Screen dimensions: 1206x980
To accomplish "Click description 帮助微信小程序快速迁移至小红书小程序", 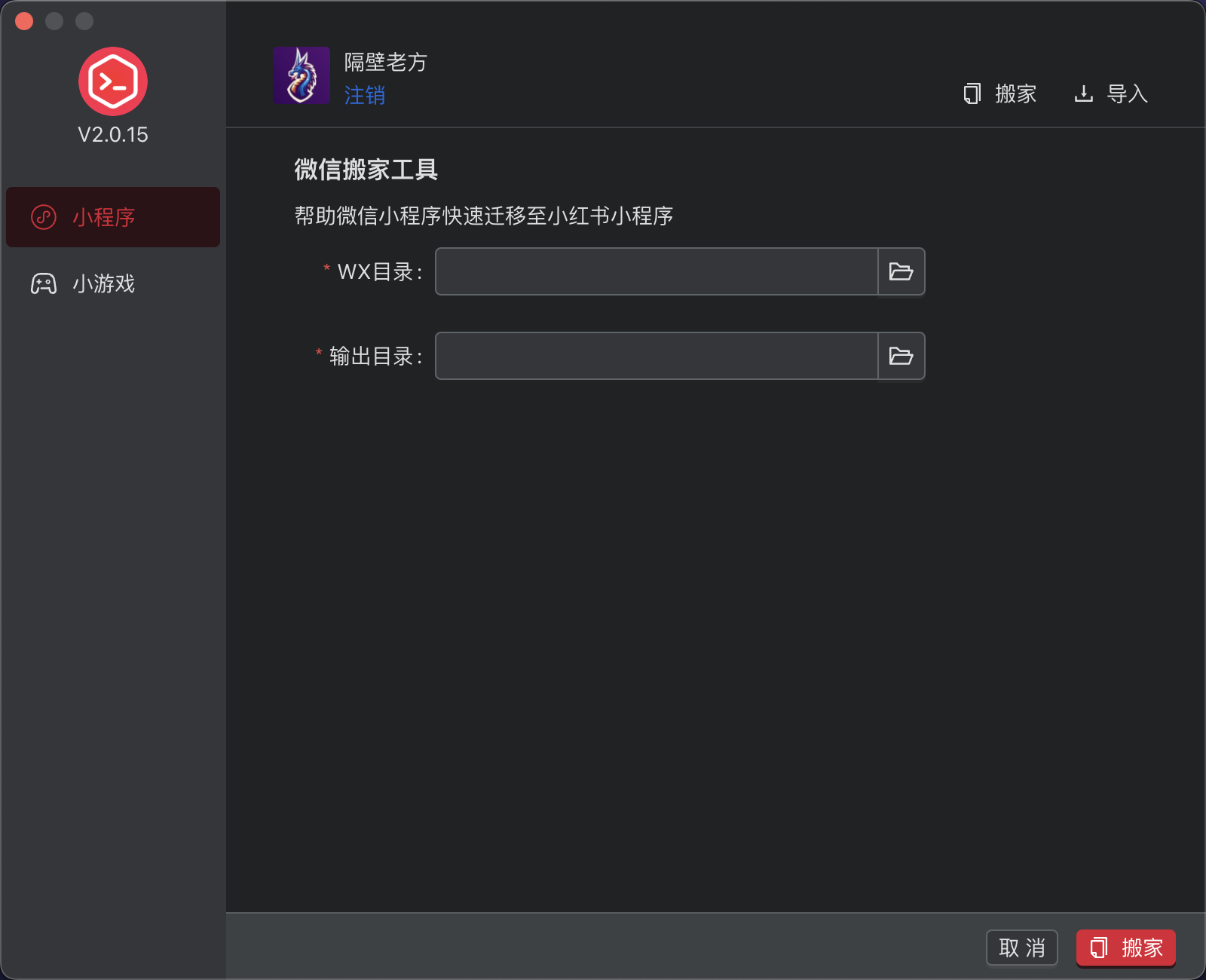I will coord(484,216).
